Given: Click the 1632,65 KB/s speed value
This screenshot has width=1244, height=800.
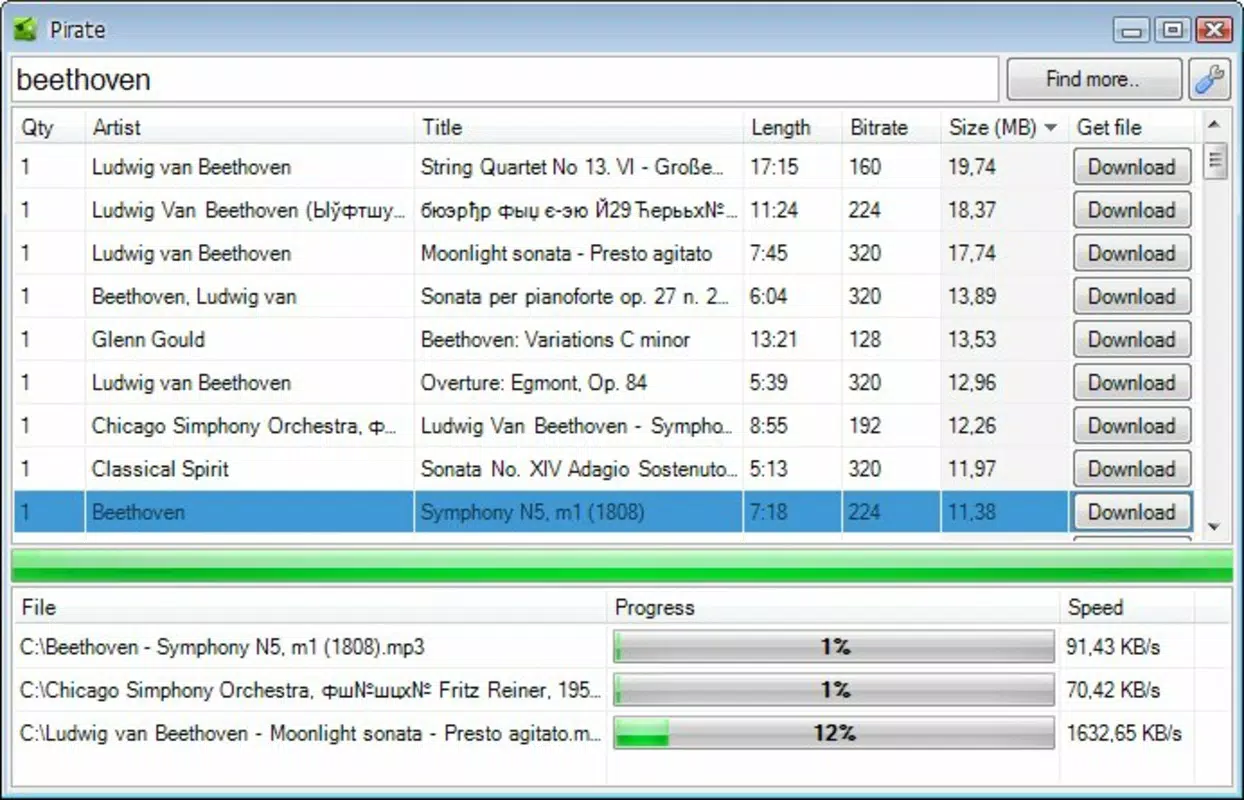Looking at the screenshot, I should point(1124,733).
